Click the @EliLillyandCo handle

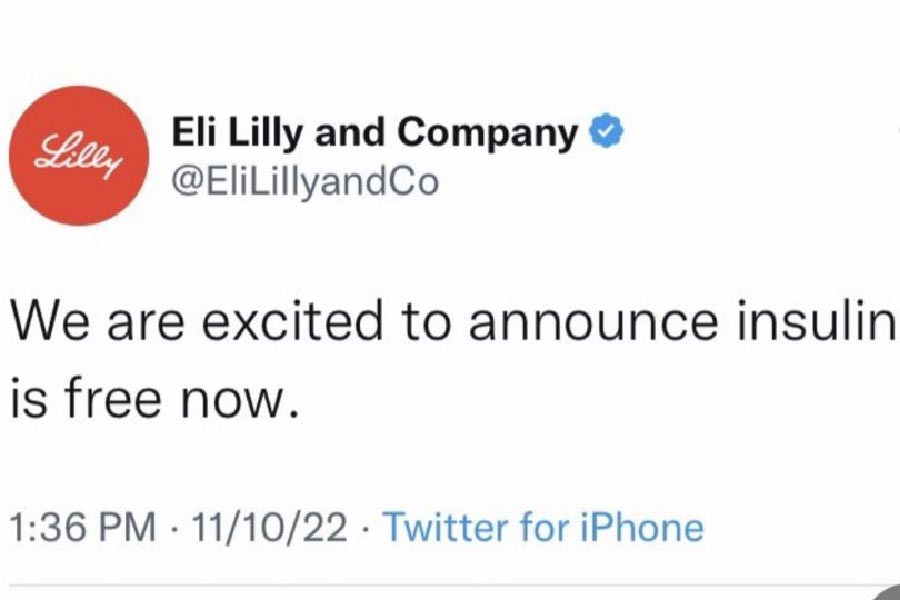(304, 184)
